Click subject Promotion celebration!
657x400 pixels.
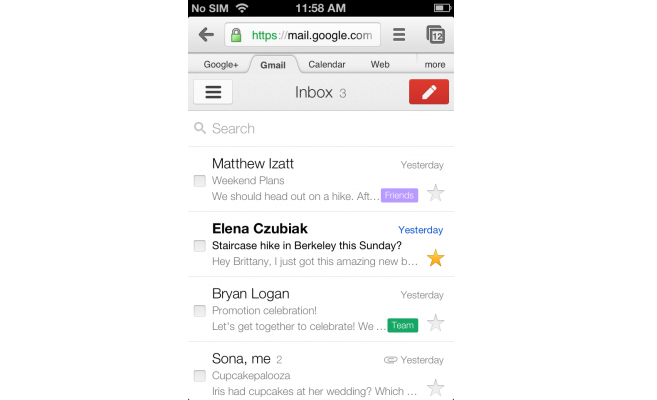pos(264,310)
